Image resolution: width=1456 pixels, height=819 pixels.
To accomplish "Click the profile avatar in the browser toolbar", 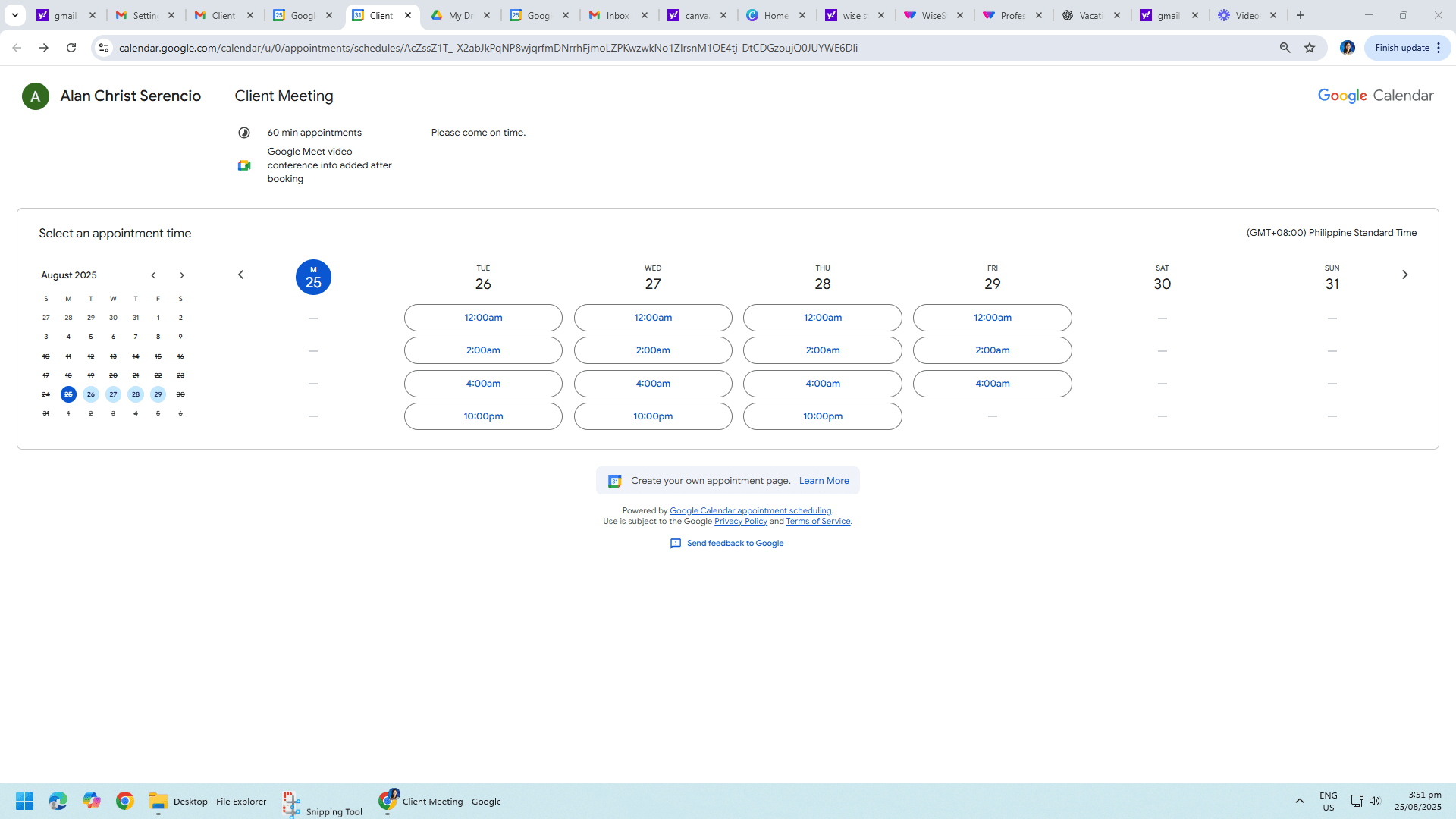I will [x=1348, y=47].
